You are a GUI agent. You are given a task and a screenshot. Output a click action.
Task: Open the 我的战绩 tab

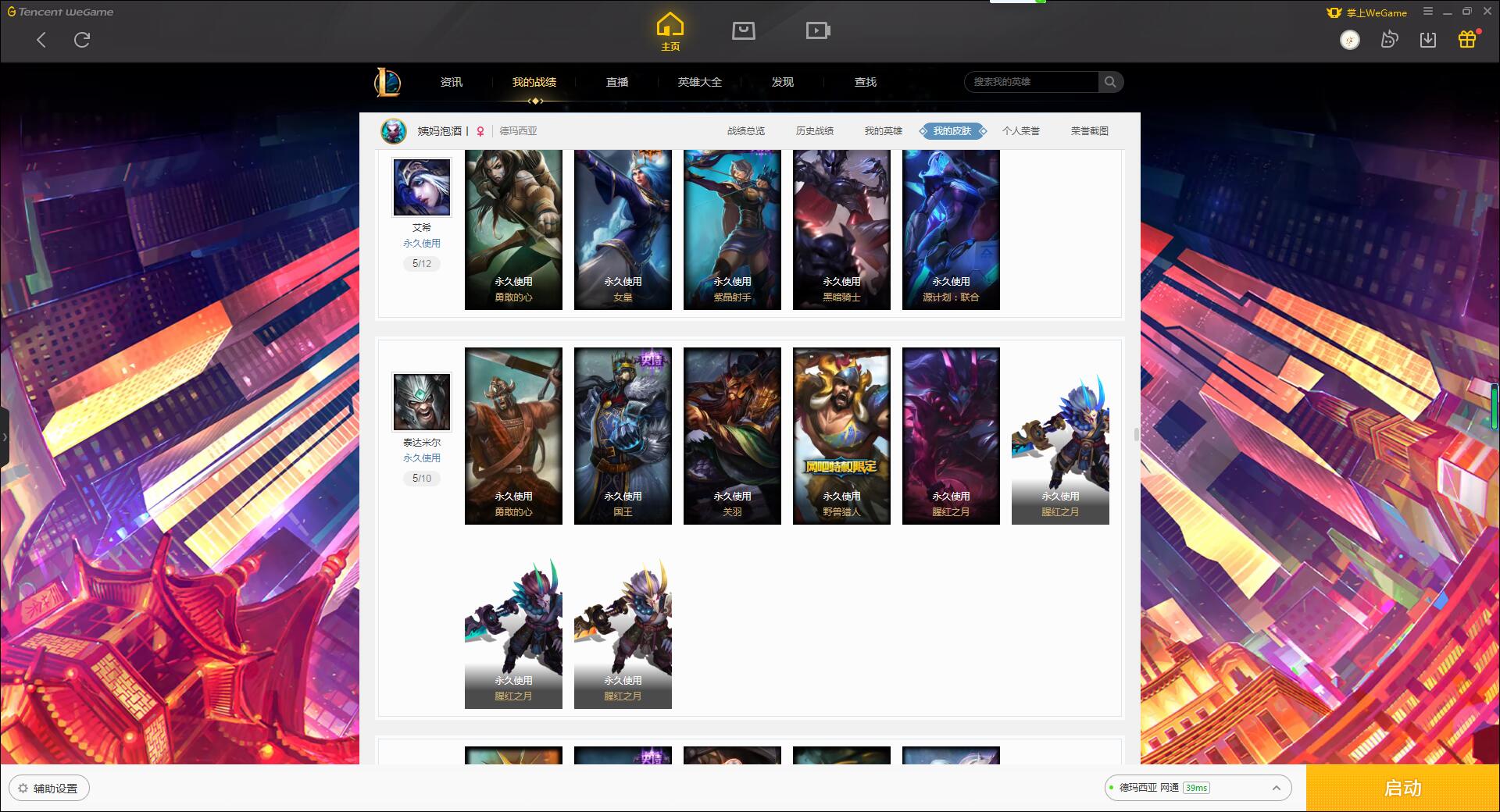534,82
